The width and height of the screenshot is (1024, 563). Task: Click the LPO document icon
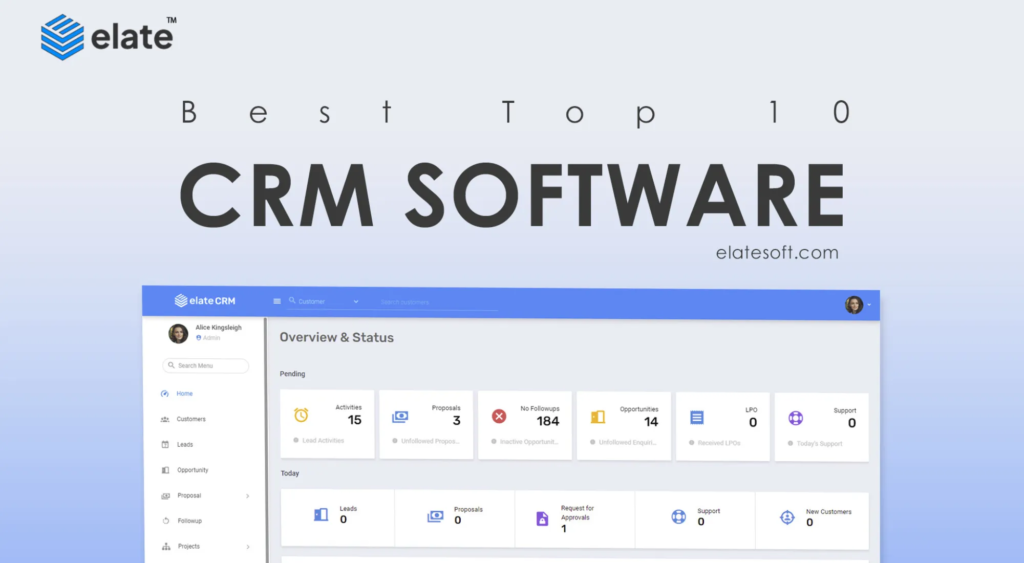[x=697, y=417]
